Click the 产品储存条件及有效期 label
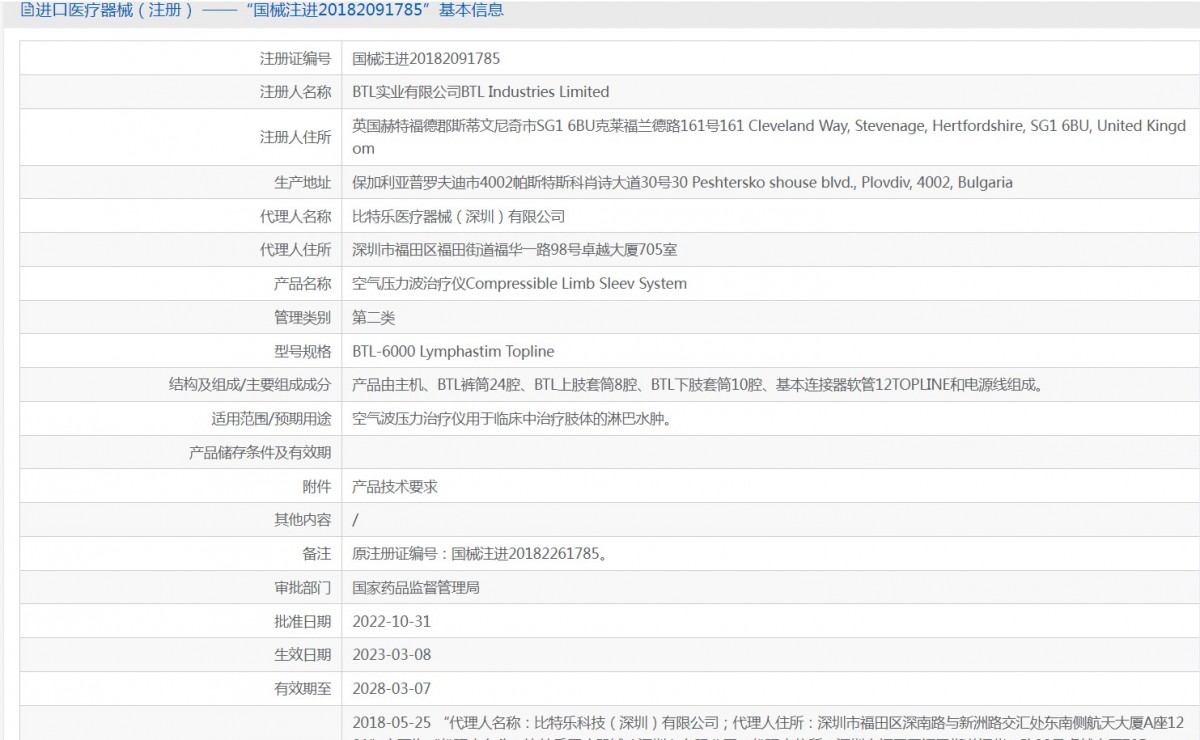This screenshot has width=1200, height=740. coord(260,453)
